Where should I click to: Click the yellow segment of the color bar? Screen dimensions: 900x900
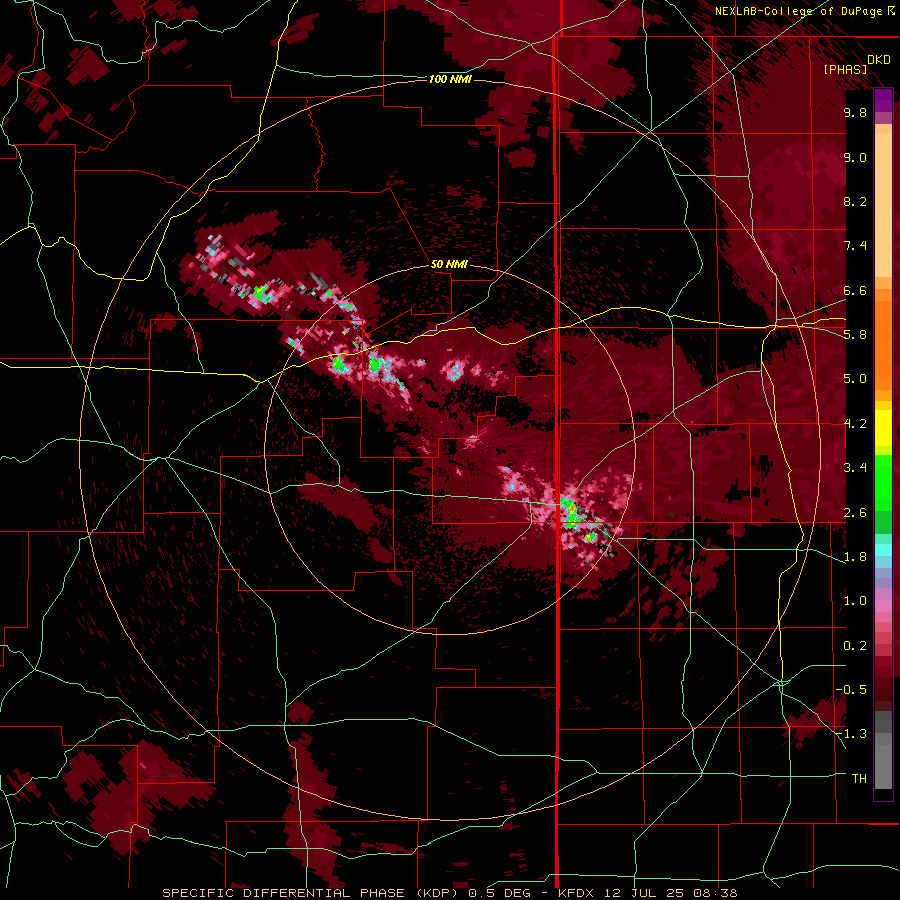coord(883,428)
